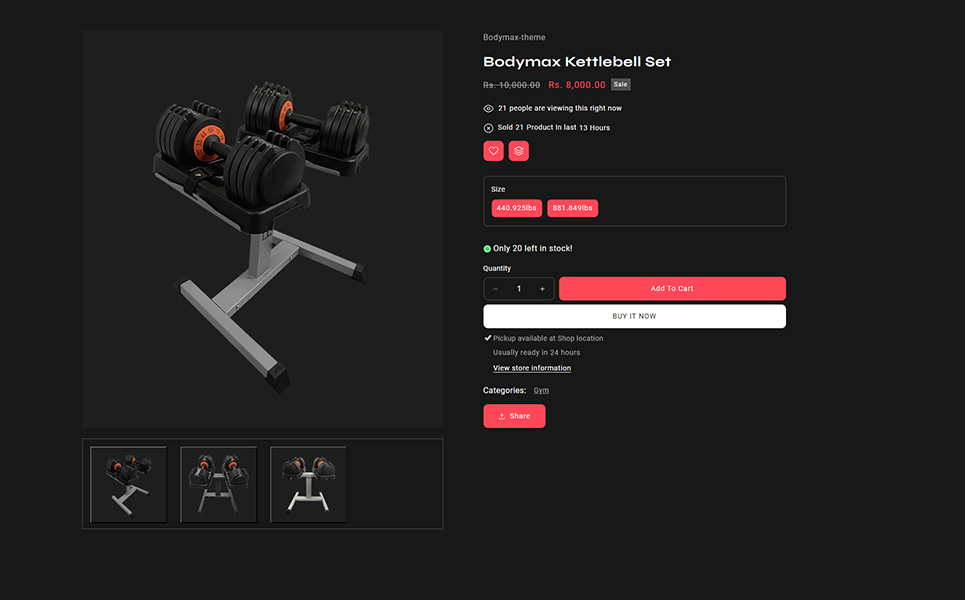The height and width of the screenshot is (600, 965).
Task: Decrease quantity with the minus button
Action: click(x=495, y=289)
